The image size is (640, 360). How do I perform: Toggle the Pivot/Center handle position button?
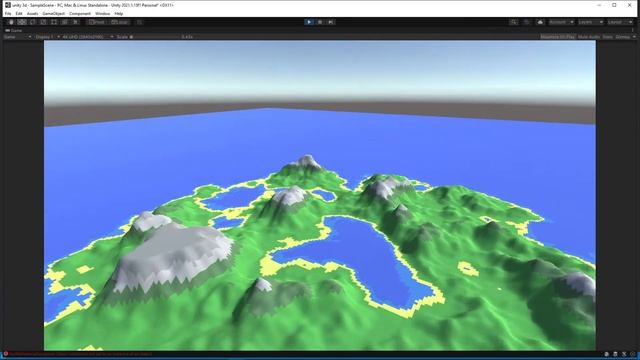click(x=97, y=22)
